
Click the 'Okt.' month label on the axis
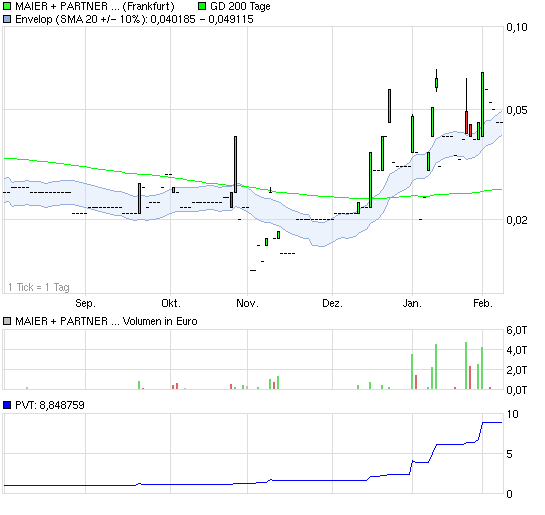171,303
